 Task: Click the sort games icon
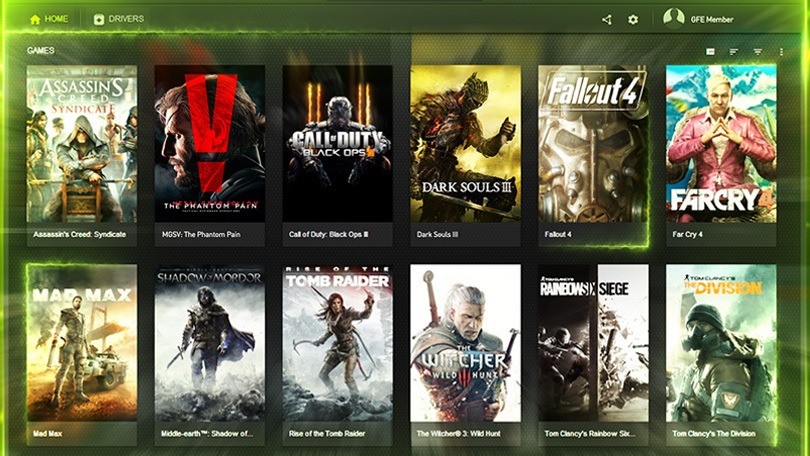(734, 51)
